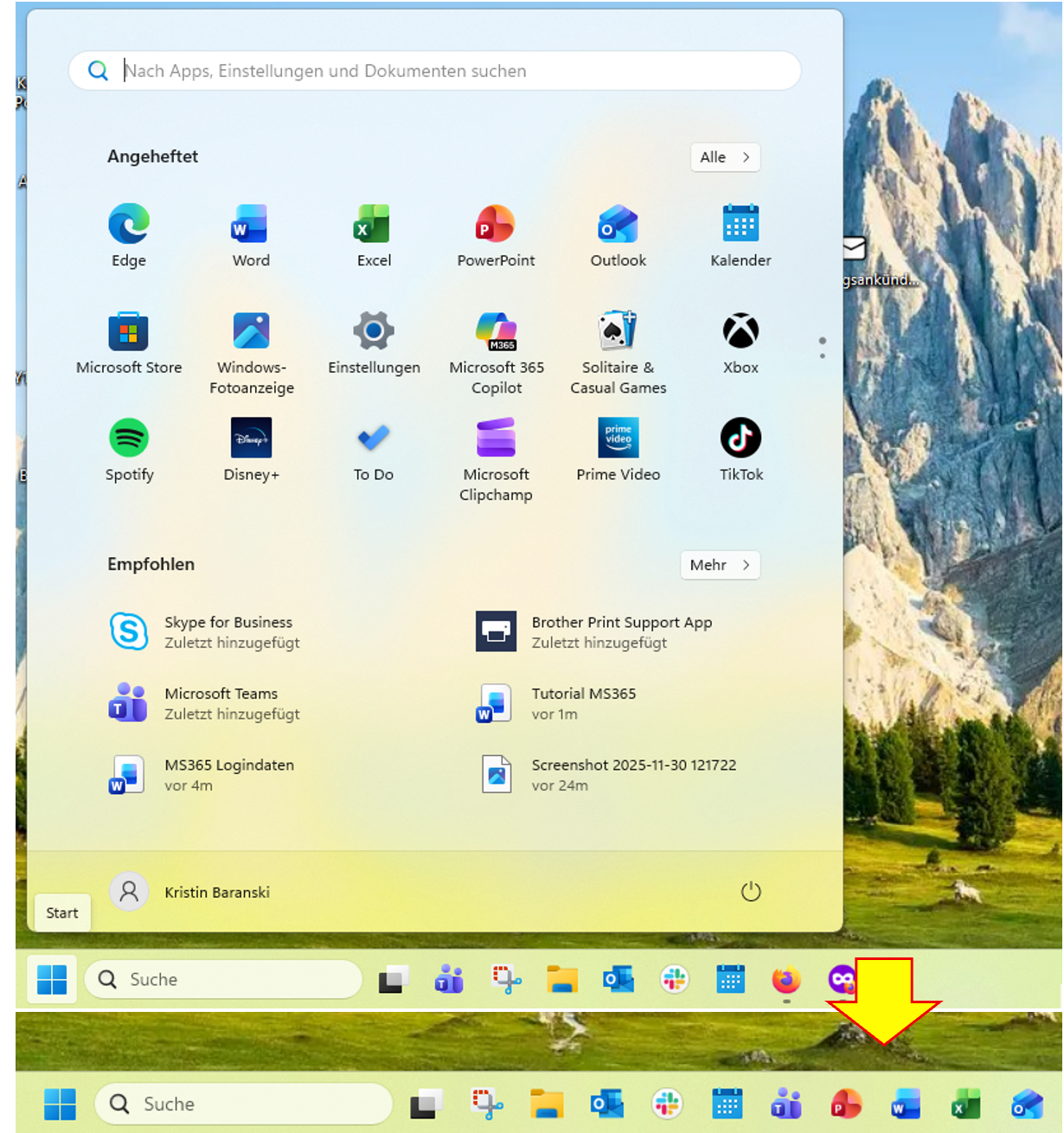Go to next pinned apps page dot

point(822,355)
